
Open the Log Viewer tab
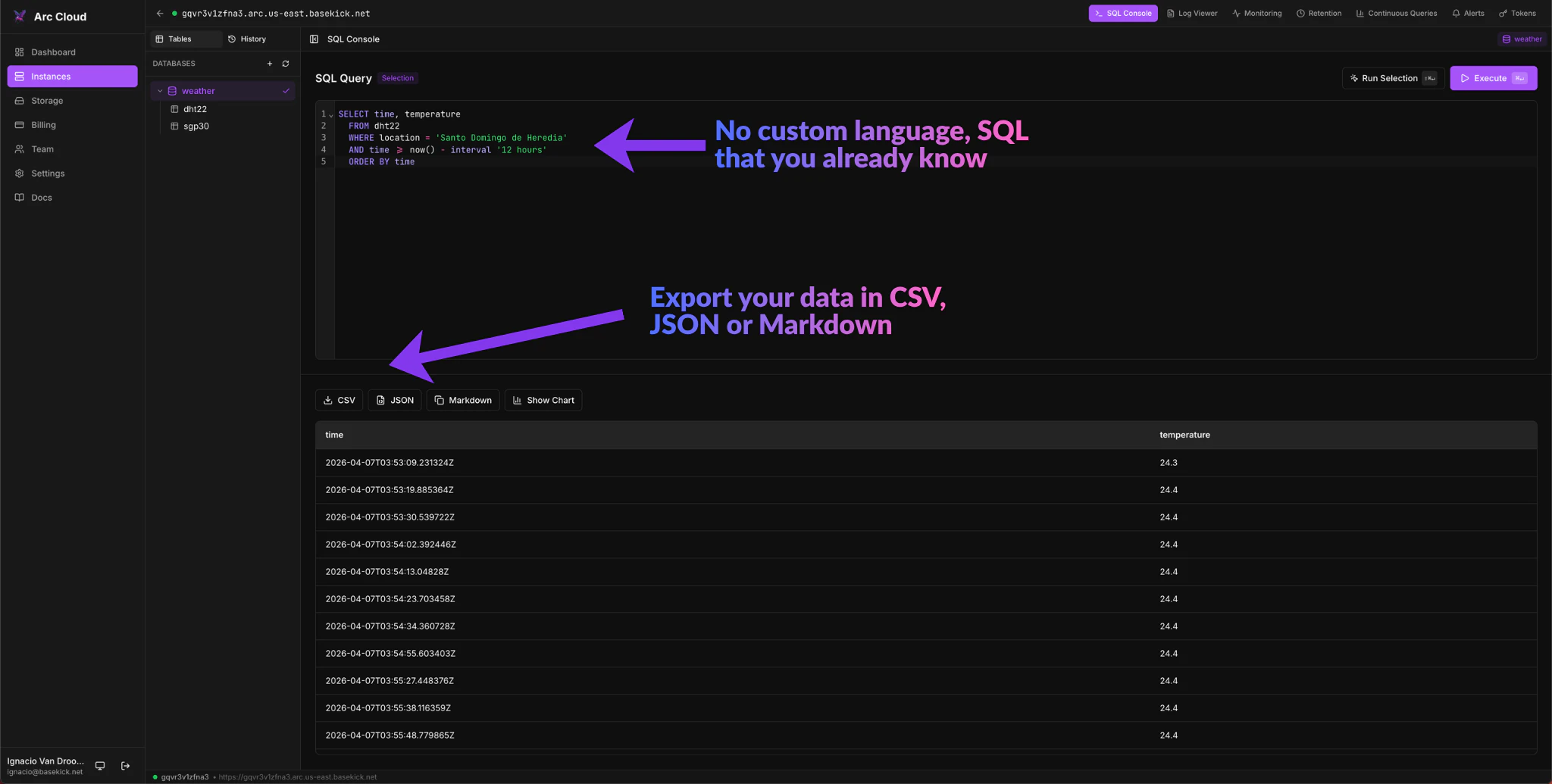(1192, 14)
